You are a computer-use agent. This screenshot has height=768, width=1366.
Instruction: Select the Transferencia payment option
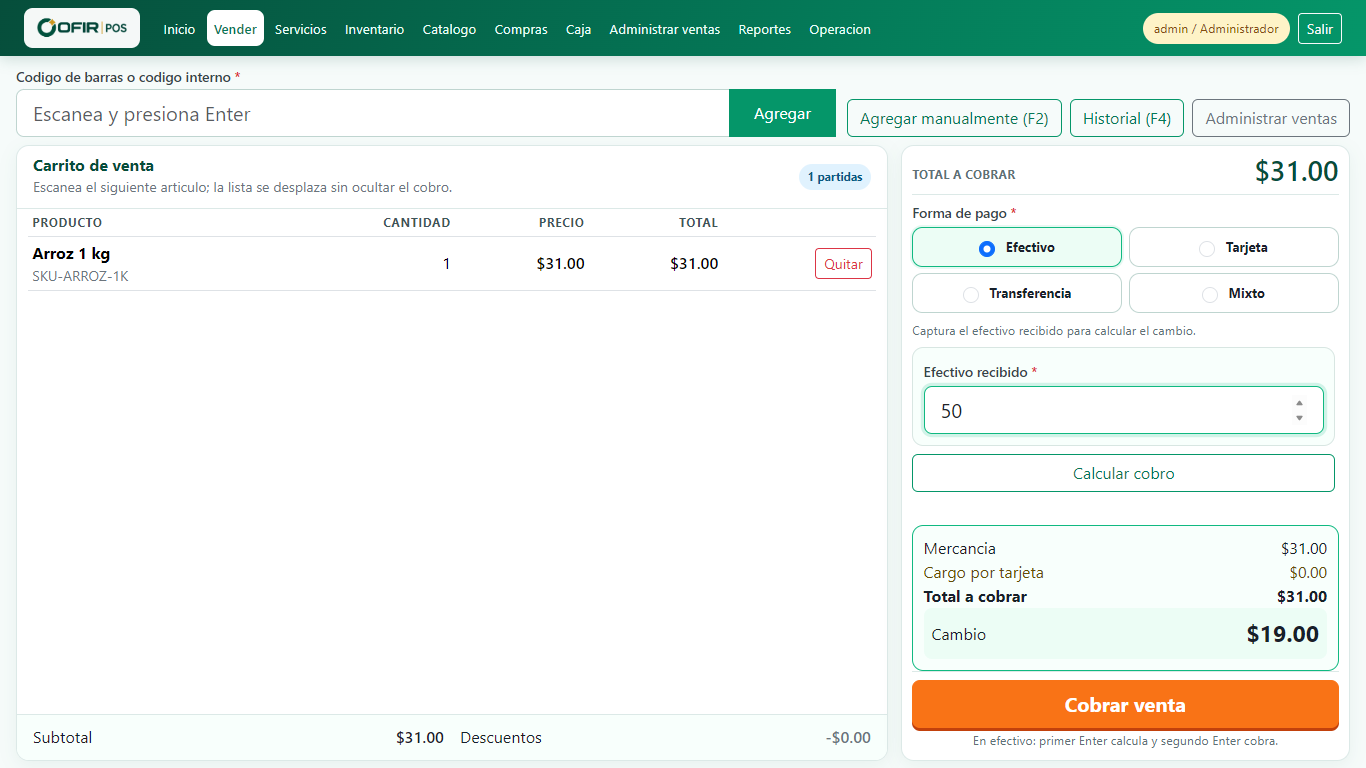click(x=1017, y=293)
